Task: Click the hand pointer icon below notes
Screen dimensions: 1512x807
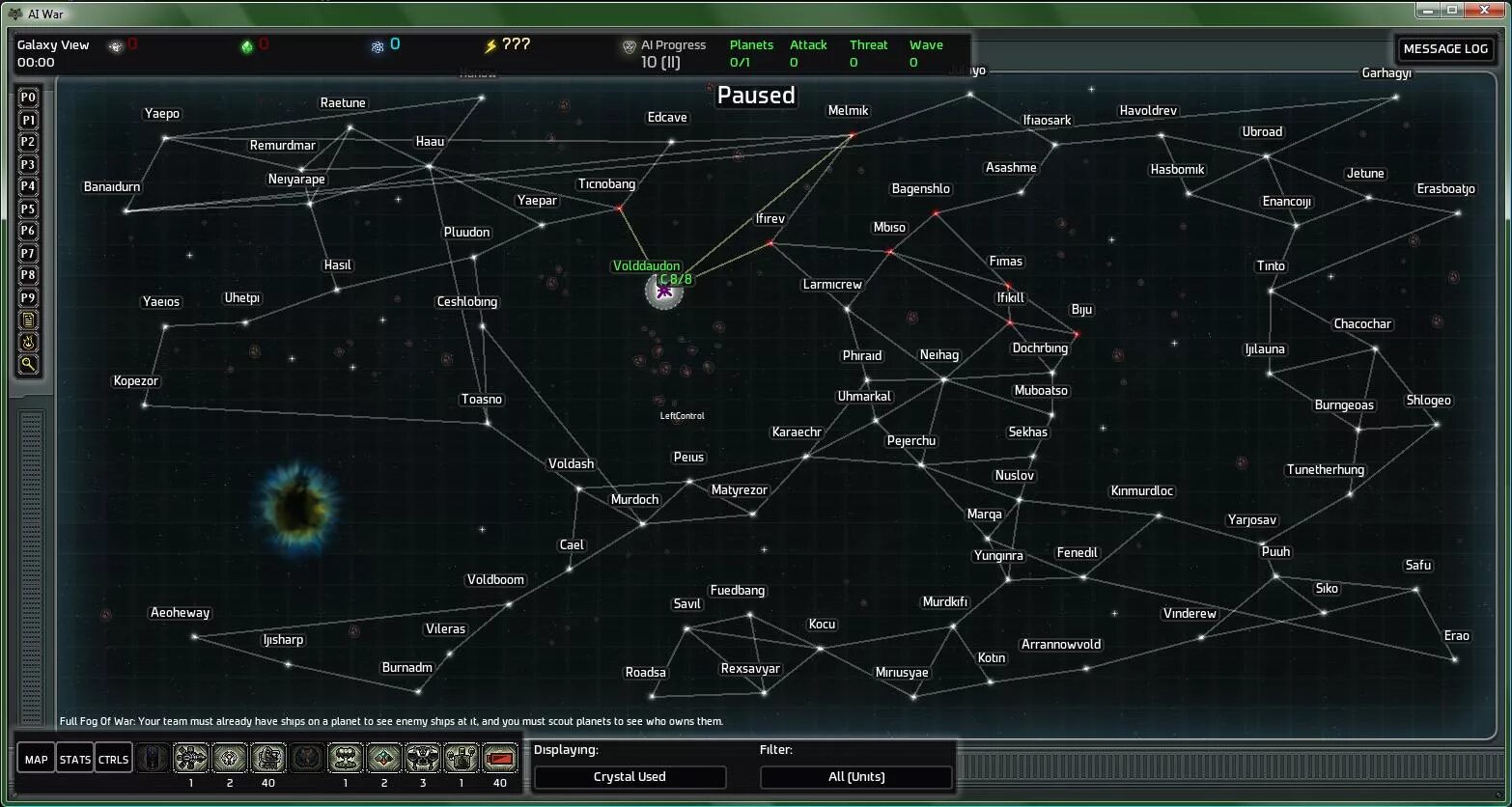Action: (x=28, y=342)
